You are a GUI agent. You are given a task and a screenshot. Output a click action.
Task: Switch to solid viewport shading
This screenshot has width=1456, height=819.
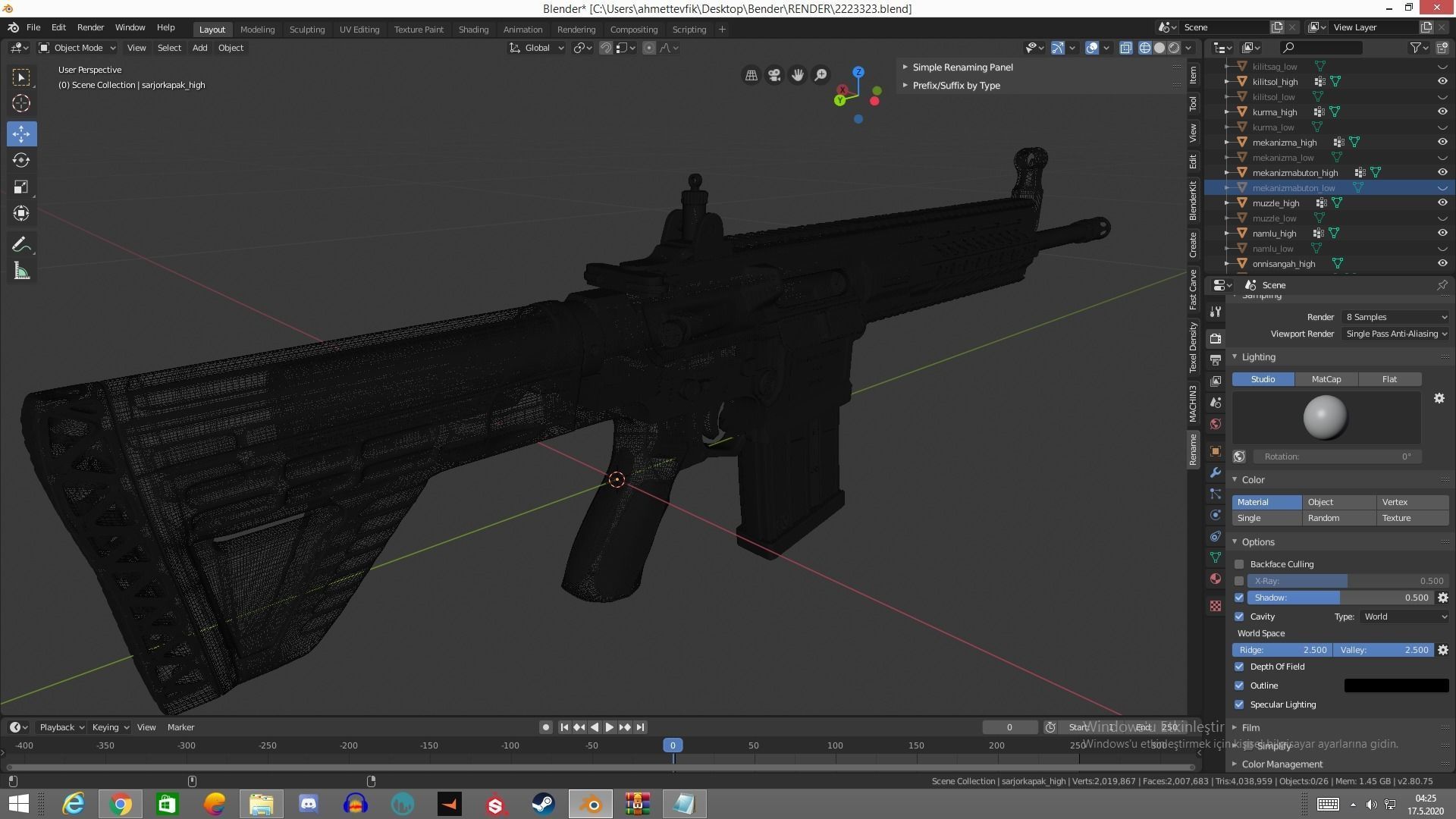pyautogui.click(x=1159, y=48)
